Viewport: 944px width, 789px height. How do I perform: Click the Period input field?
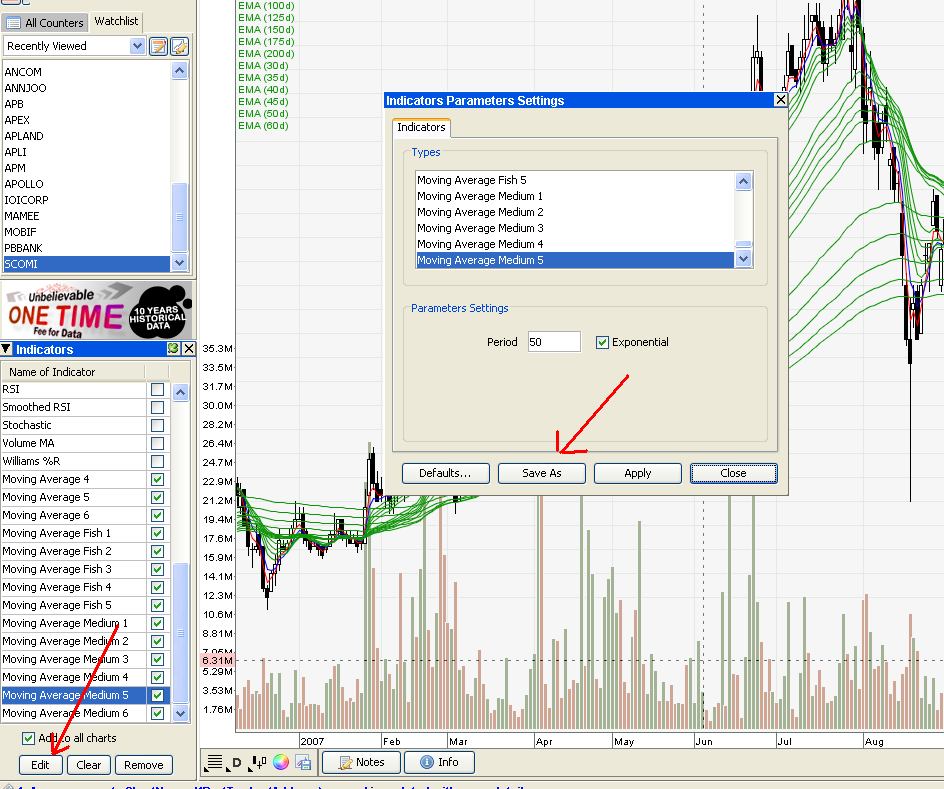click(553, 342)
